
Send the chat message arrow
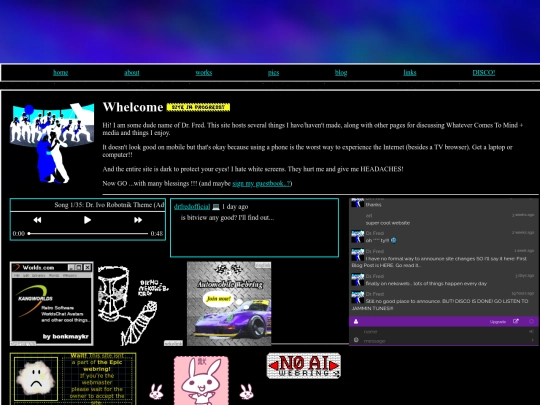(532, 340)
